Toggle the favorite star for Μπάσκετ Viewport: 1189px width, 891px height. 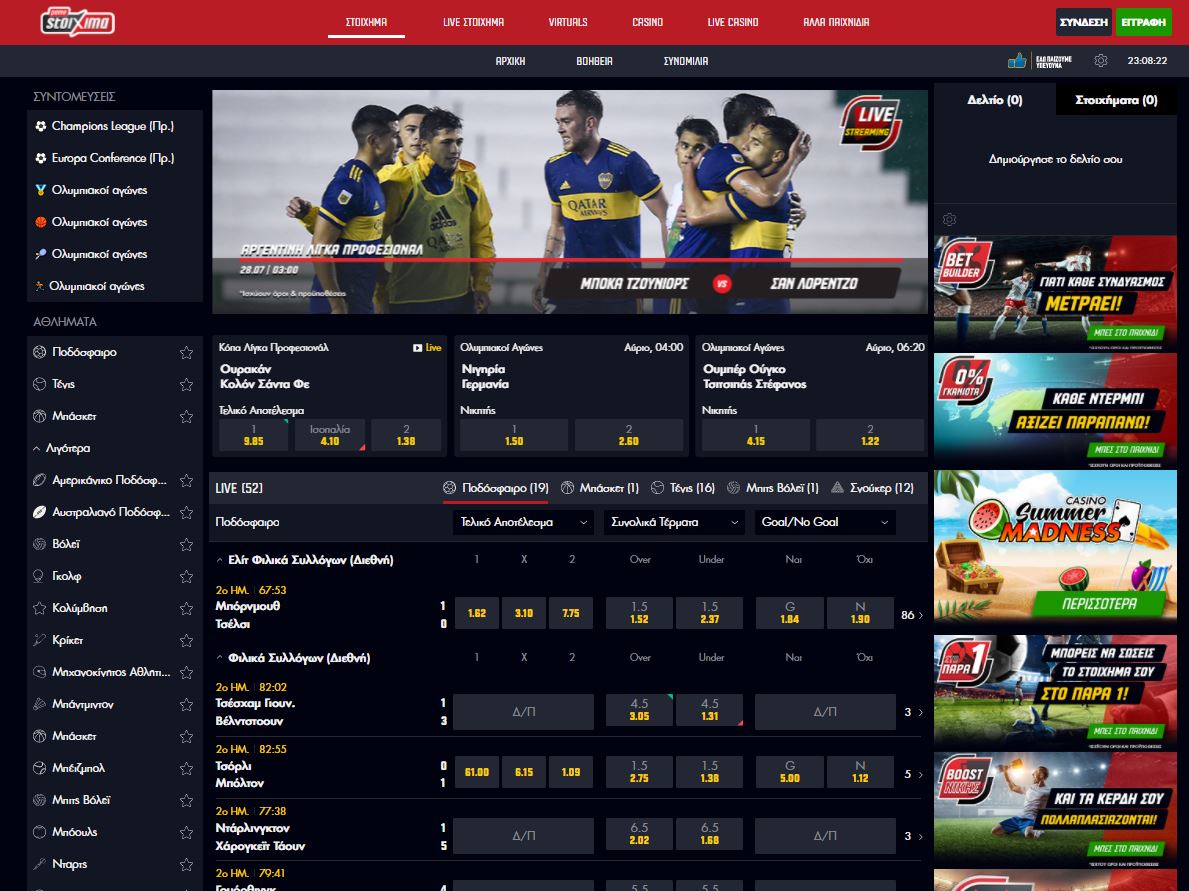pyautogui.click(x=186, y=416)
